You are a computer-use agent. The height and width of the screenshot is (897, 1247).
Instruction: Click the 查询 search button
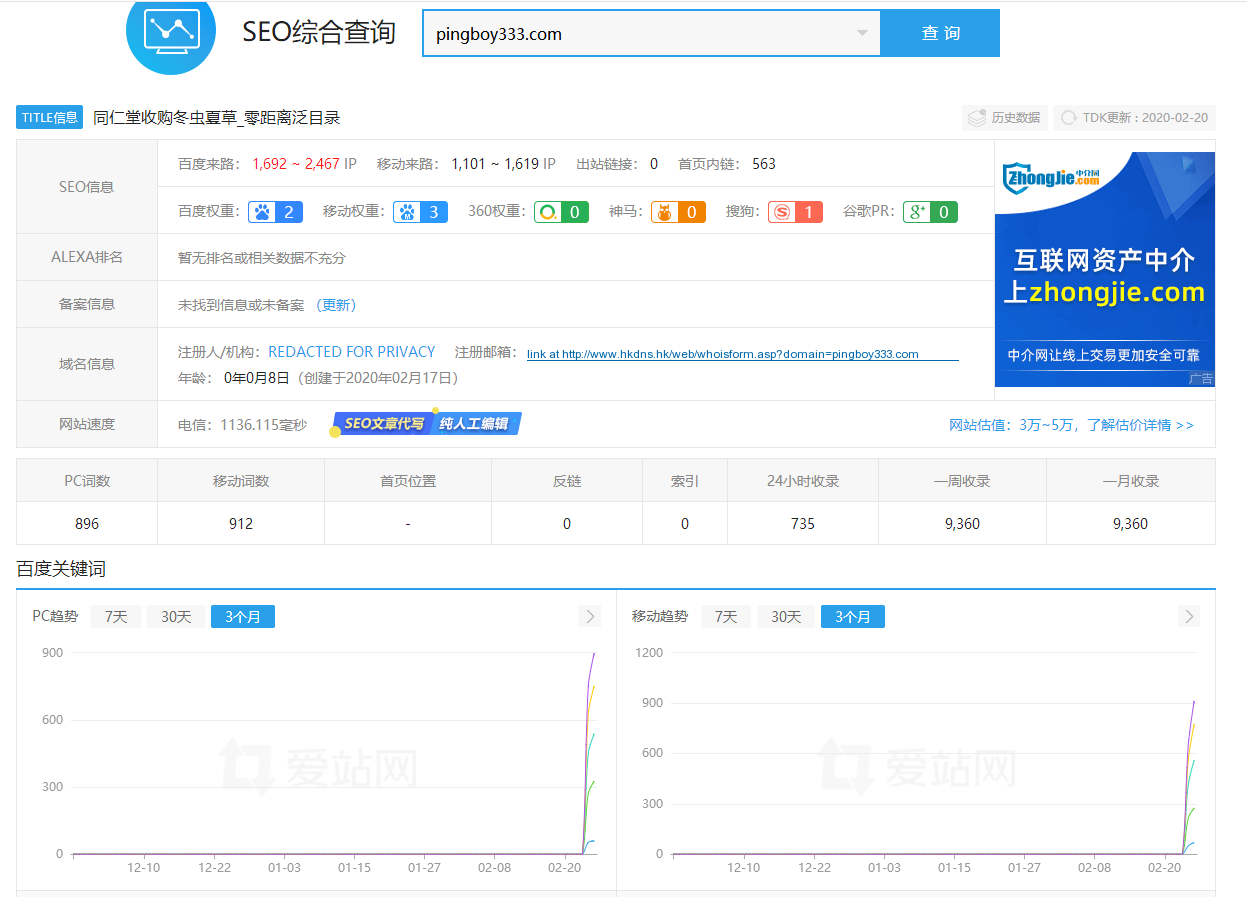[x=940, y=34]
